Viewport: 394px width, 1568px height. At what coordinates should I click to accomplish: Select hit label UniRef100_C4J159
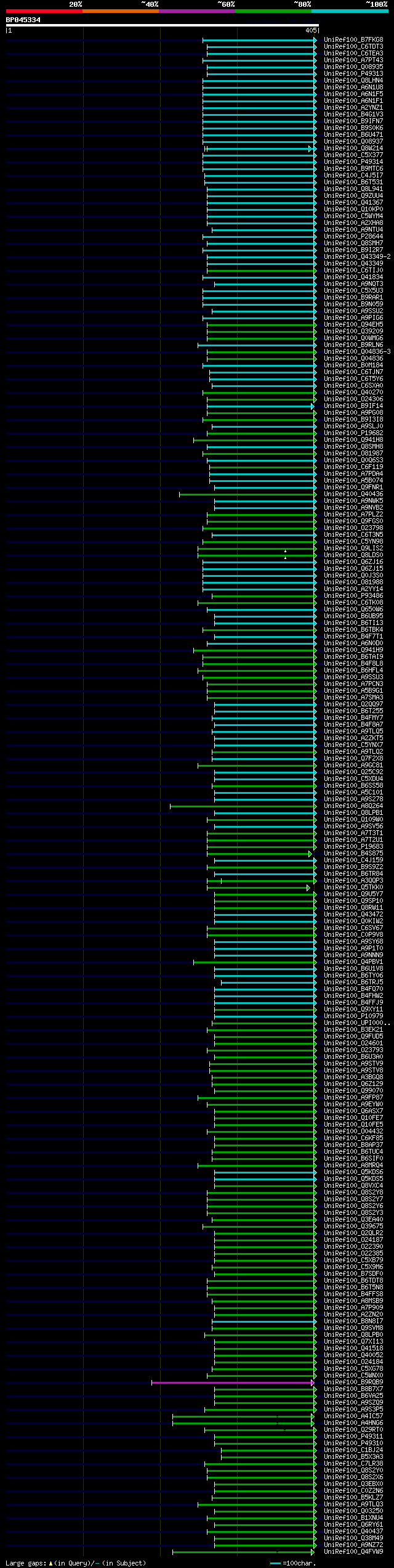(353, 860)
